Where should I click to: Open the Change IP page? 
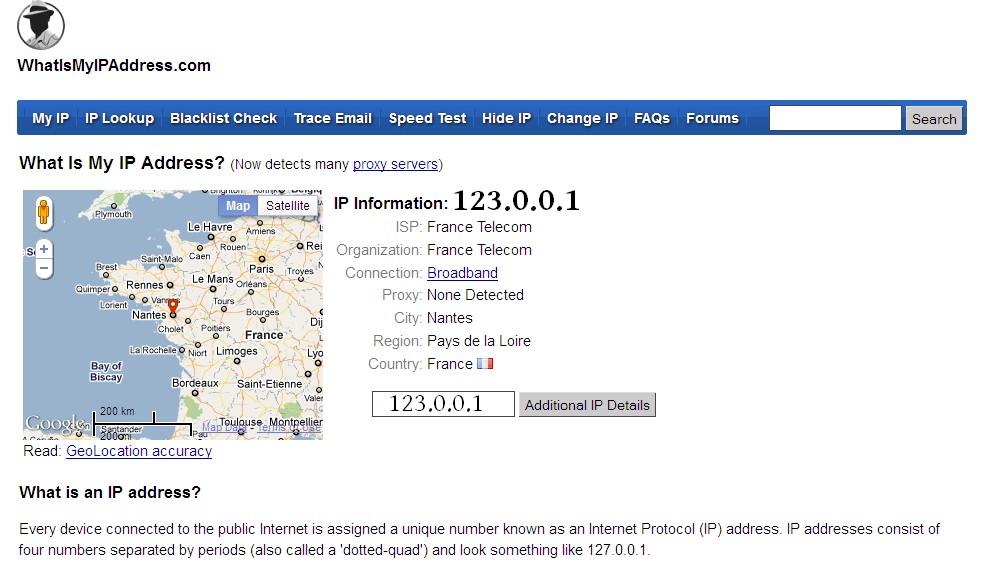click(582, 118)
